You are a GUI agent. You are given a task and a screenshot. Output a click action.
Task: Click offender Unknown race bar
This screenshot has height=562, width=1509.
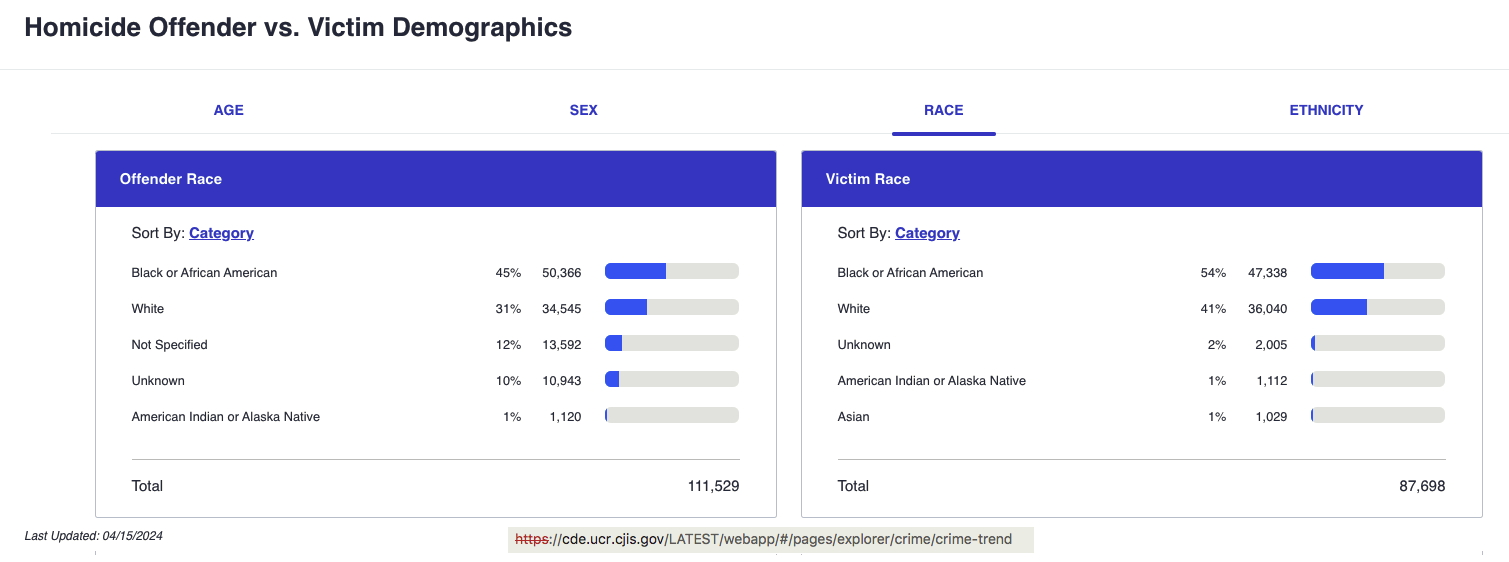[672, 379]
